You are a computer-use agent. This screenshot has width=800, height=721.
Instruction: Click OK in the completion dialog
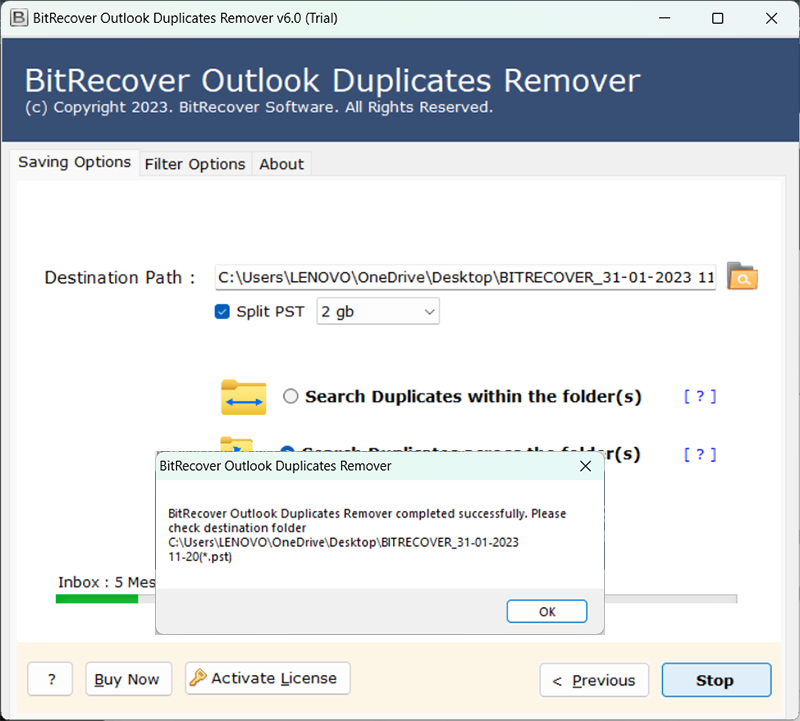pos(547,611)
